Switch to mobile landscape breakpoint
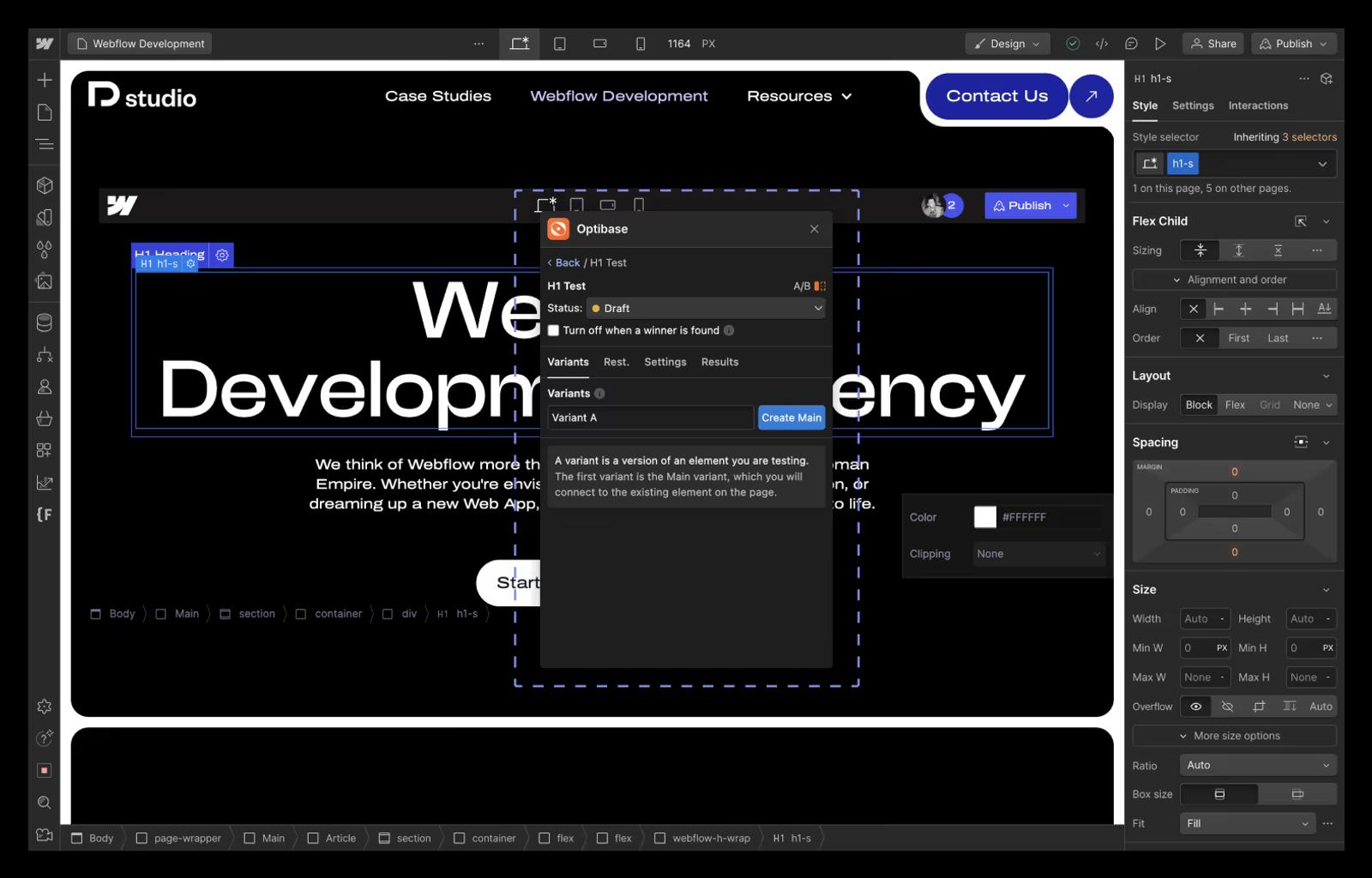Screen dimensions: 1372x878 click(600, 44)
